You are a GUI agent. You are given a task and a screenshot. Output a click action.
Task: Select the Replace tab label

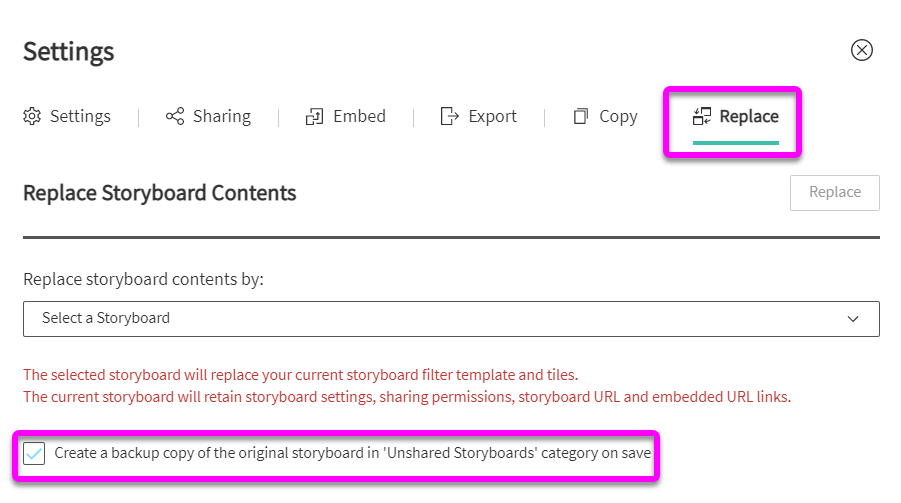point(749,117)
